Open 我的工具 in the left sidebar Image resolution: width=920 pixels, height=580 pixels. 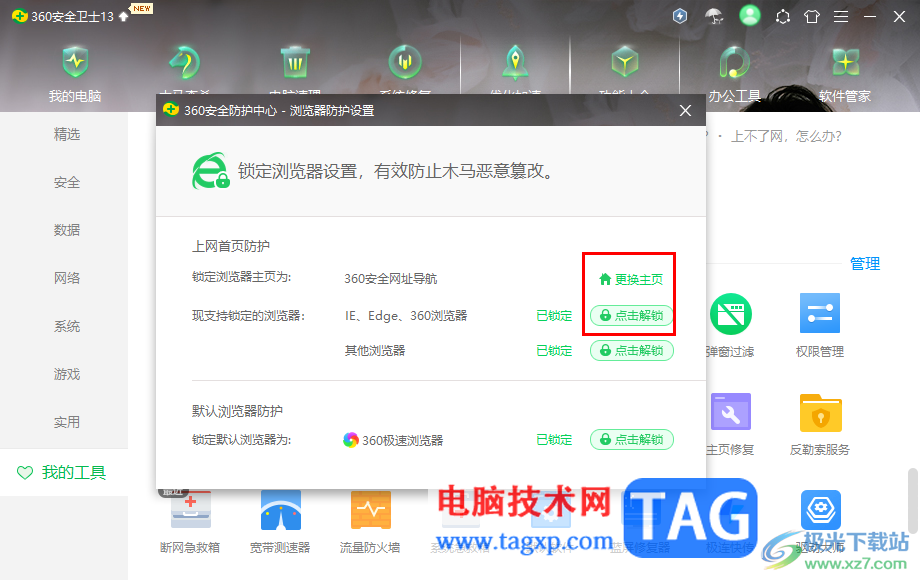[64, 472]
